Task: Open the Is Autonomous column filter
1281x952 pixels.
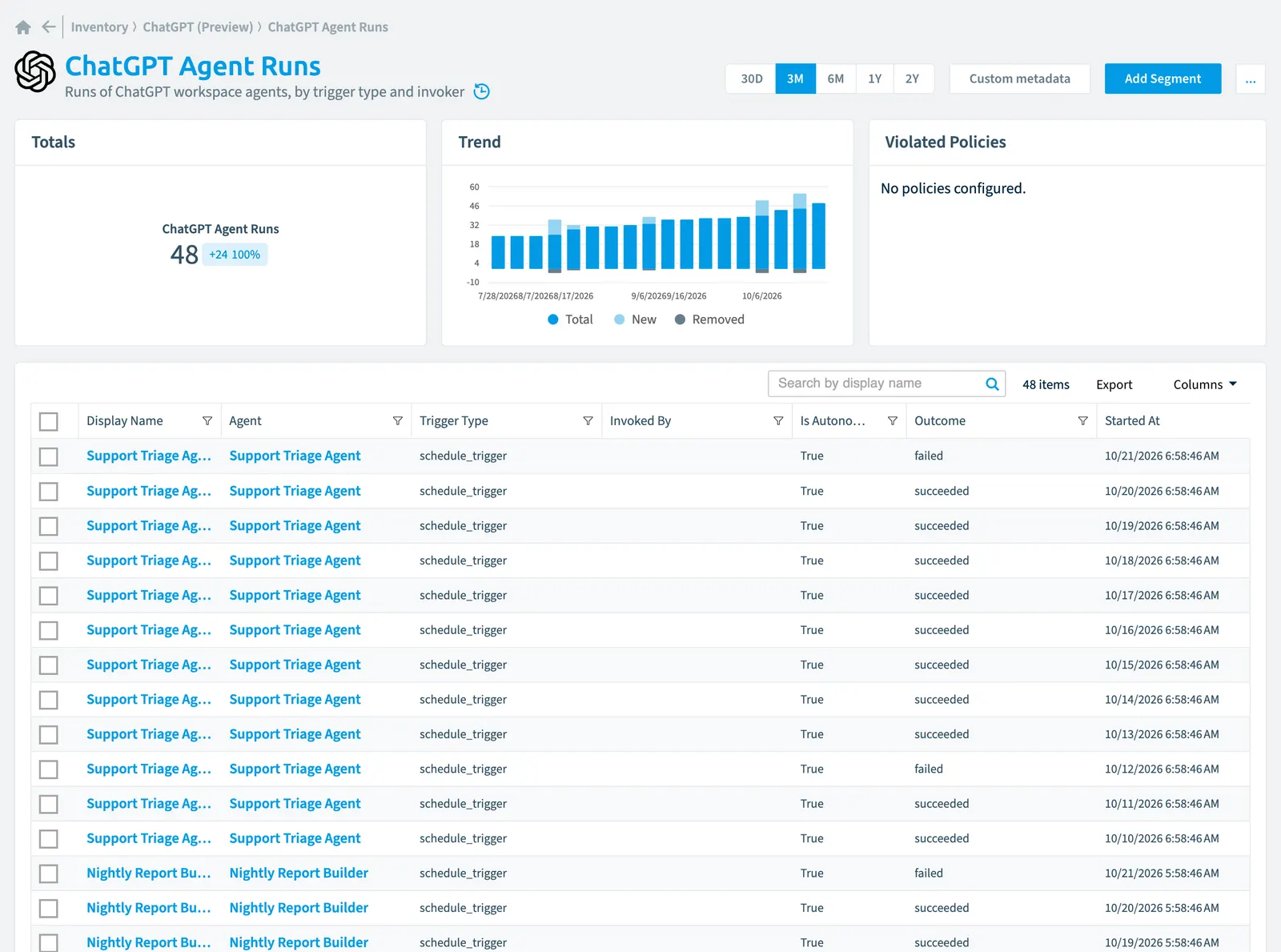Action: [x=893, y=421]
